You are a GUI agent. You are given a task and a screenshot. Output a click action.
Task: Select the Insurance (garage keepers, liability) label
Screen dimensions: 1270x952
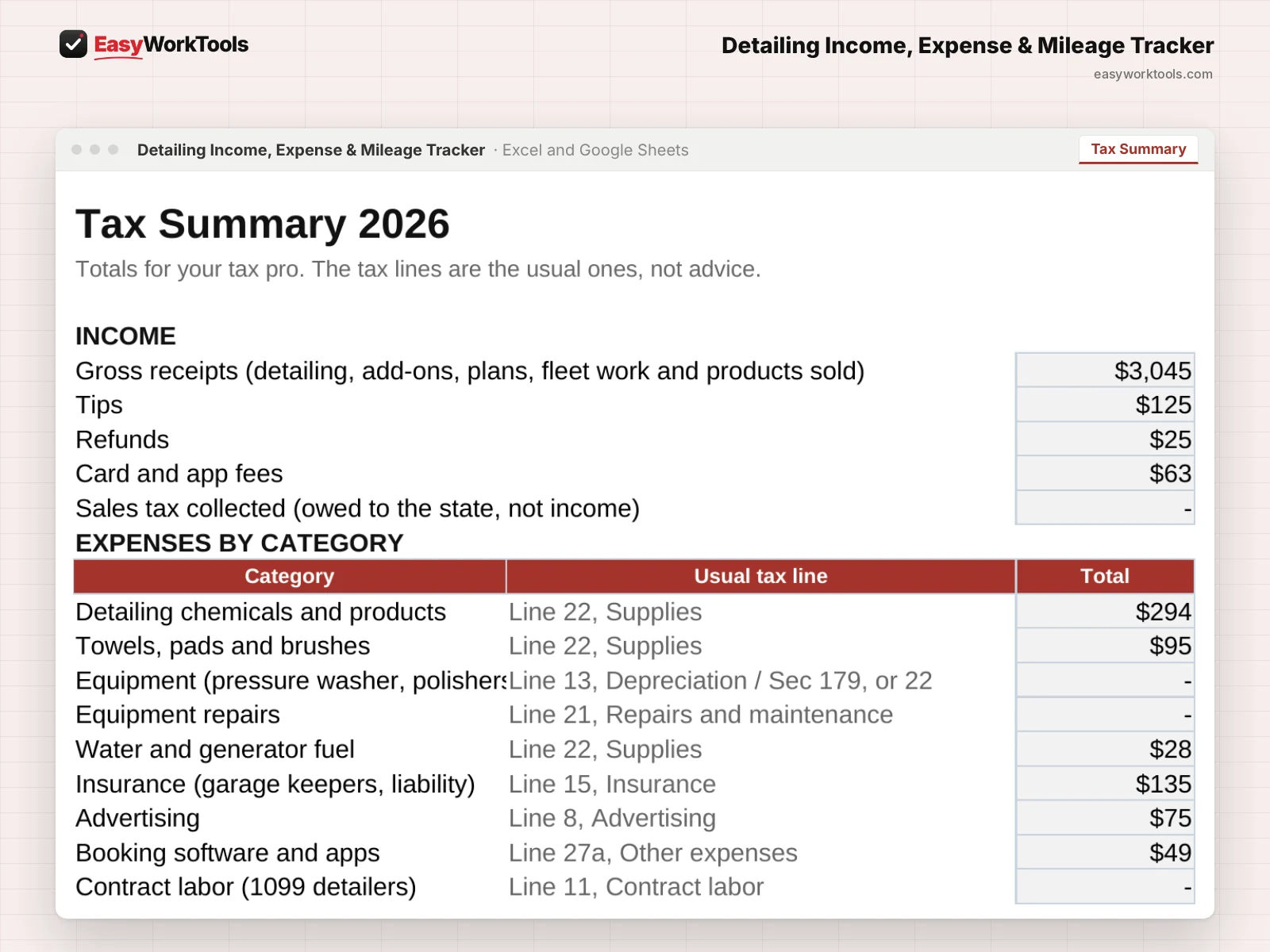point(275,784)
